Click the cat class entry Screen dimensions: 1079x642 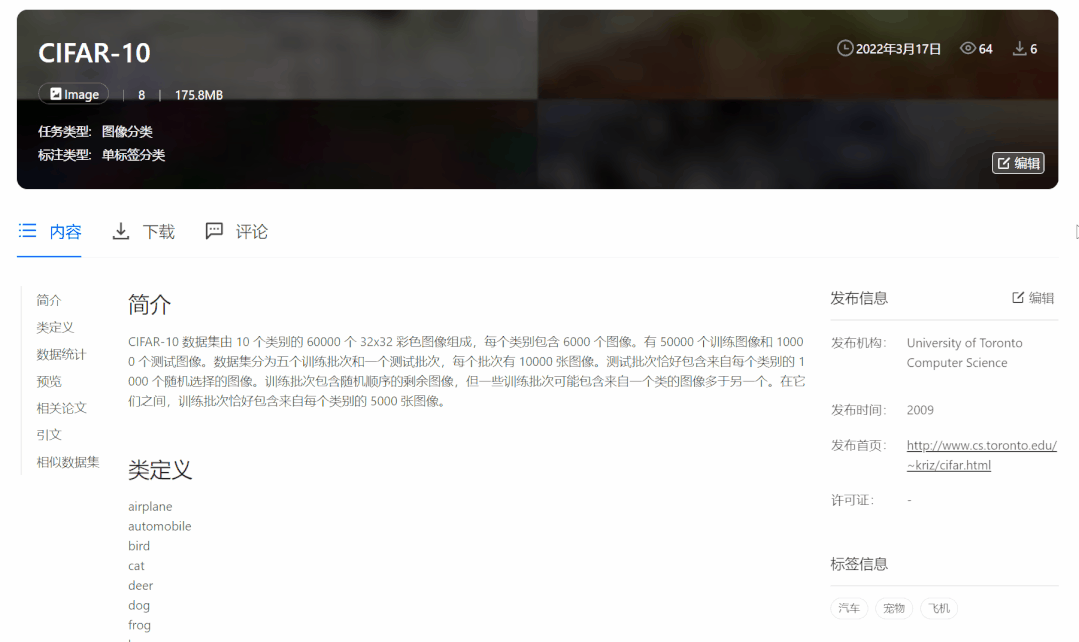pyautogui.click(x=136, y=566)
